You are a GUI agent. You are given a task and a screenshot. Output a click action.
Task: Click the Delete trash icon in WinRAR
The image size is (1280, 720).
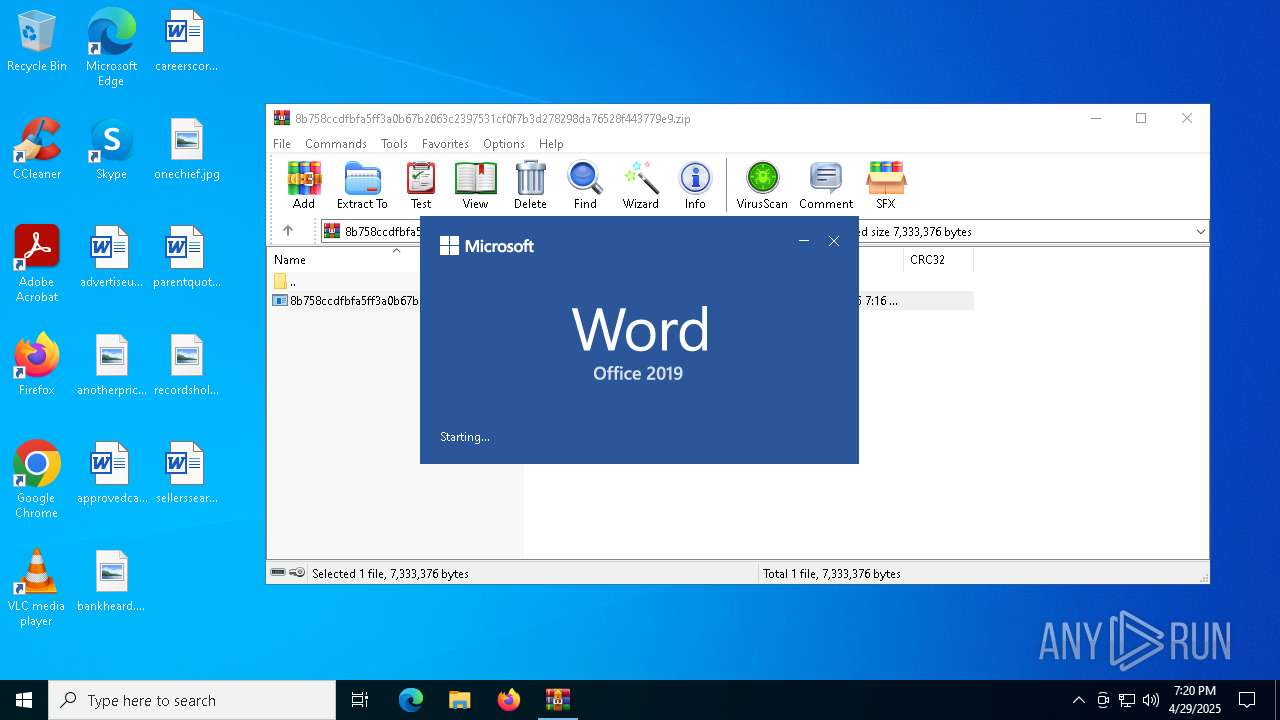click(530, 186)
